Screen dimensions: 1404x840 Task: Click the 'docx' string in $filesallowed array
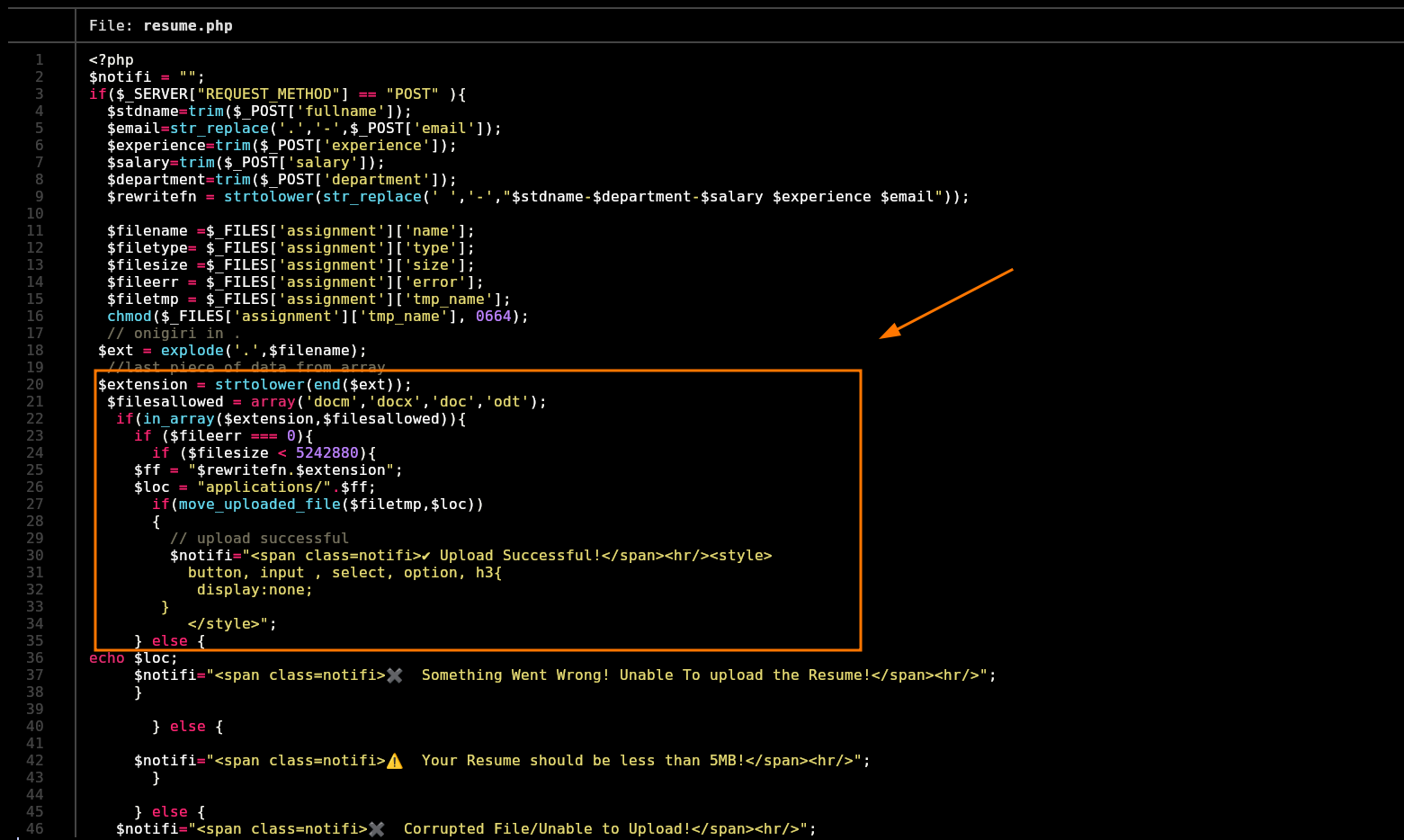pyautogui.click(x=395, y=402)
